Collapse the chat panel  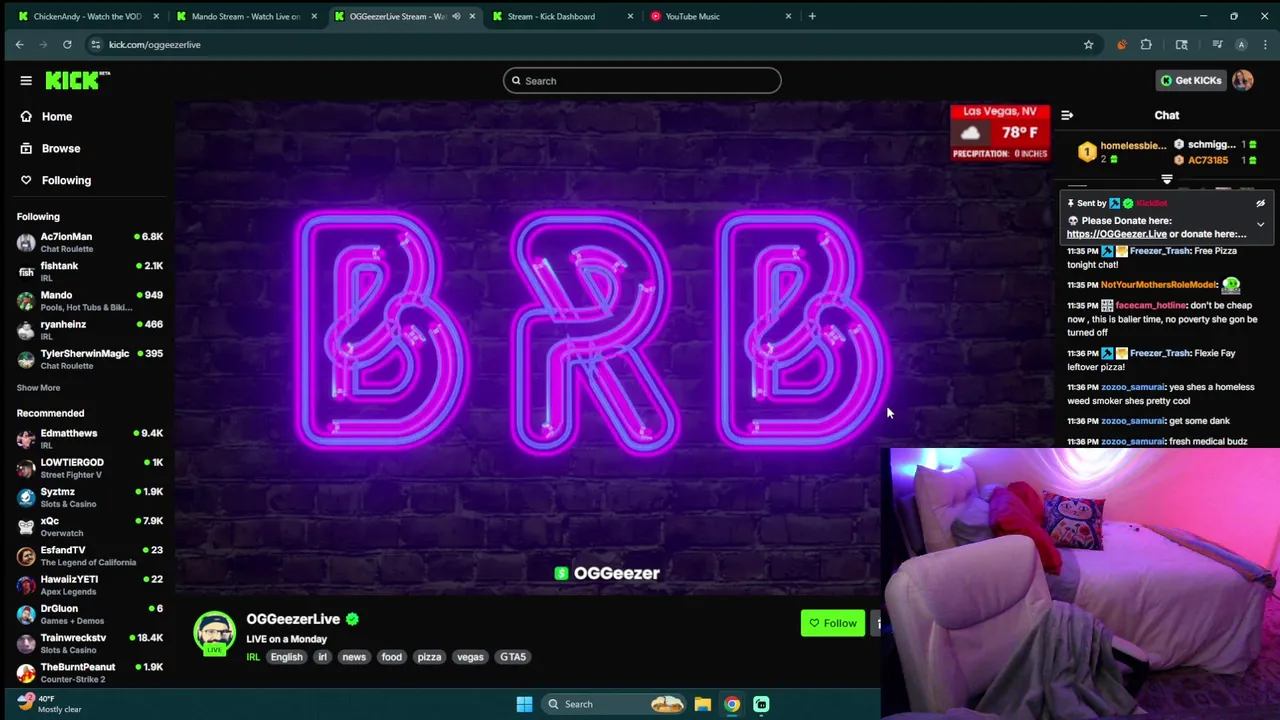1067,116
